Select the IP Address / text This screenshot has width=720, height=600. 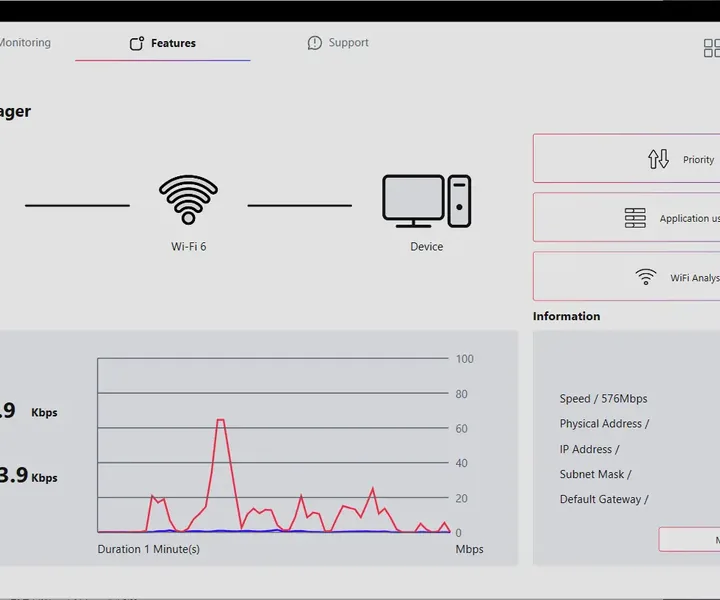[589, 449]
